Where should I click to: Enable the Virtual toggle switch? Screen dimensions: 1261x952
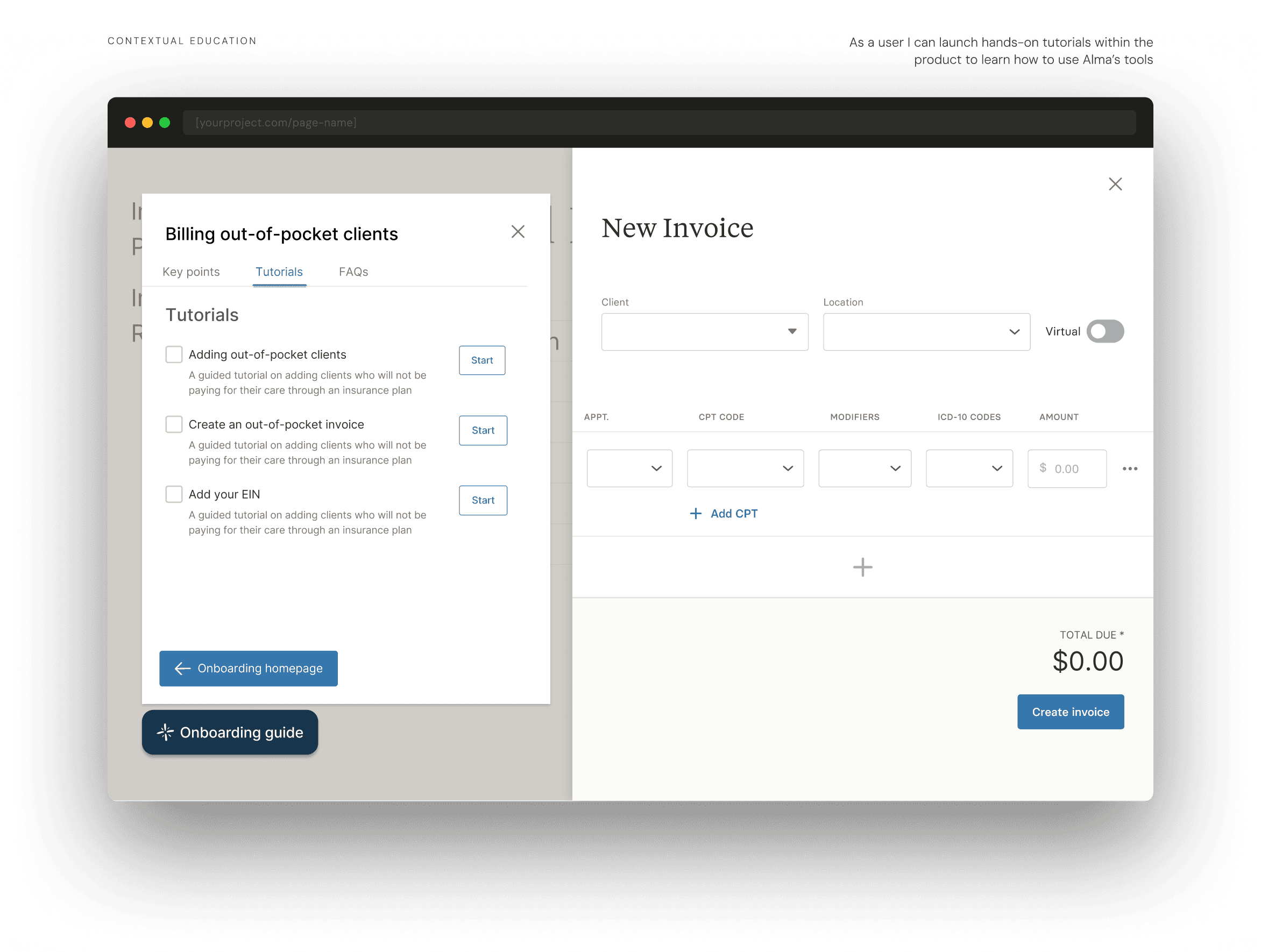[1104, 332]
